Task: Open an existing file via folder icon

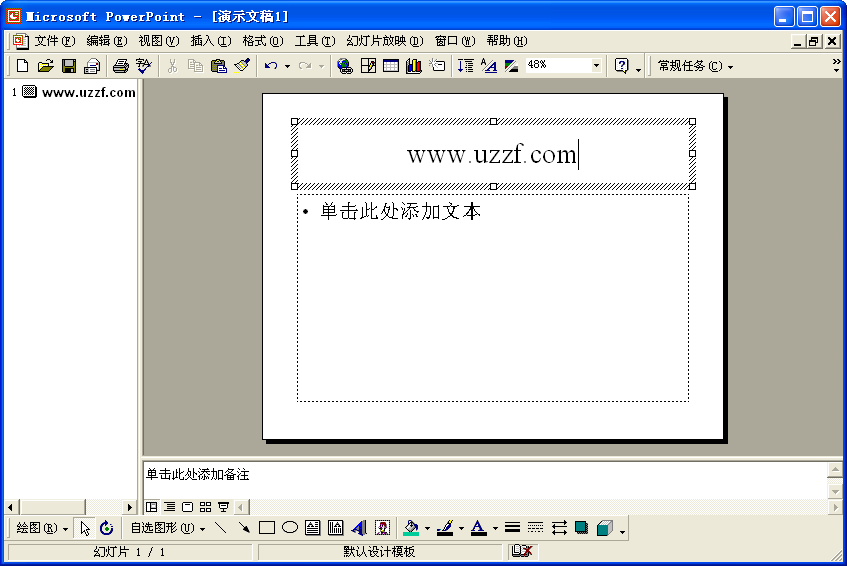Action: [x=45, y=66]
